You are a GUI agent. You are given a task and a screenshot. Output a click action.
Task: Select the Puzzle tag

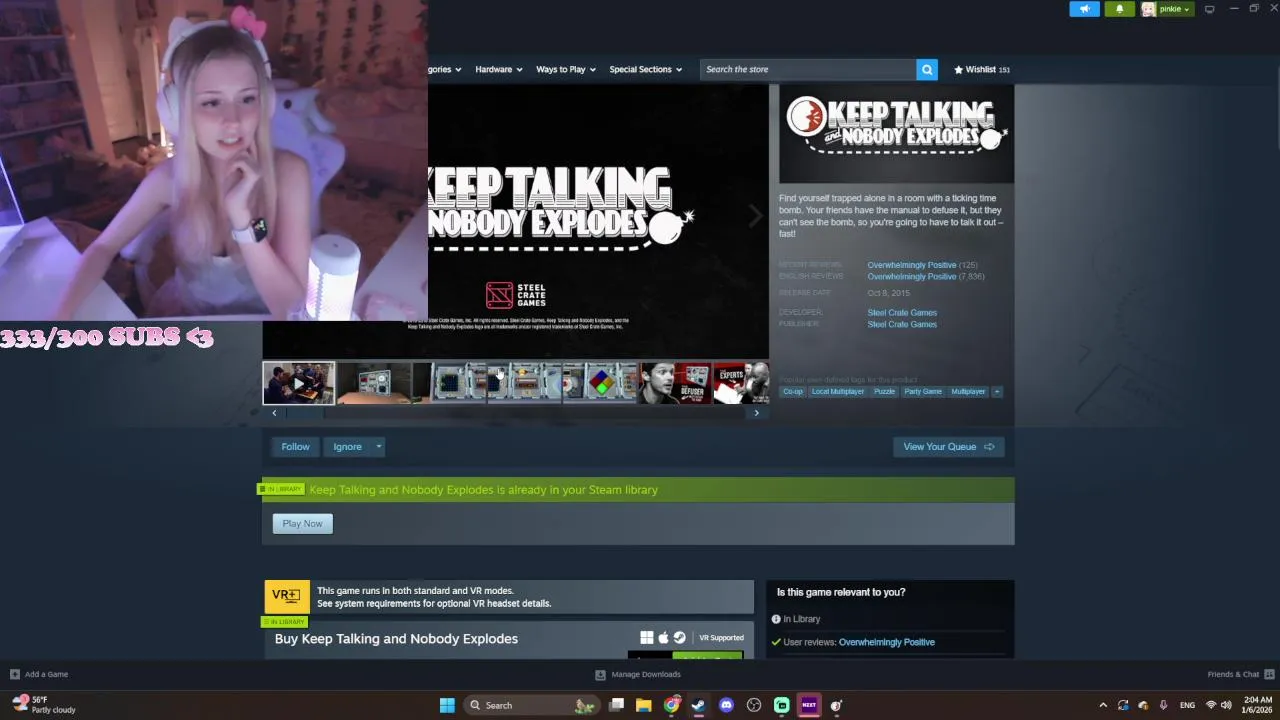(884, 391)
